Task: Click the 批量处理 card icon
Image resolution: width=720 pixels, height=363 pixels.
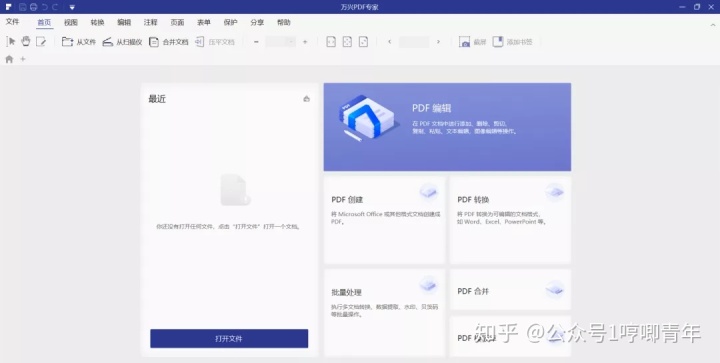Action: 428,285
